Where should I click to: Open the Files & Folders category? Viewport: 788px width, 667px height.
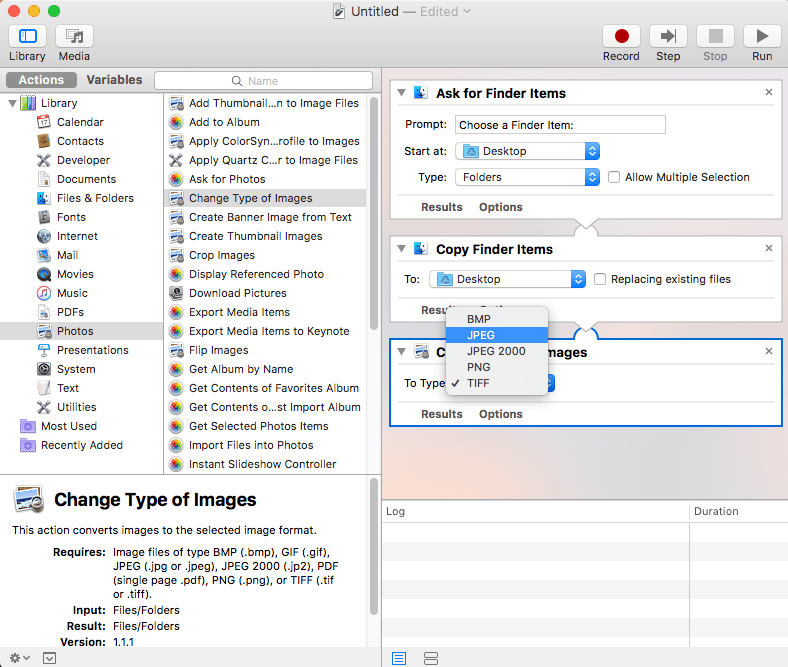coord(95,198)
